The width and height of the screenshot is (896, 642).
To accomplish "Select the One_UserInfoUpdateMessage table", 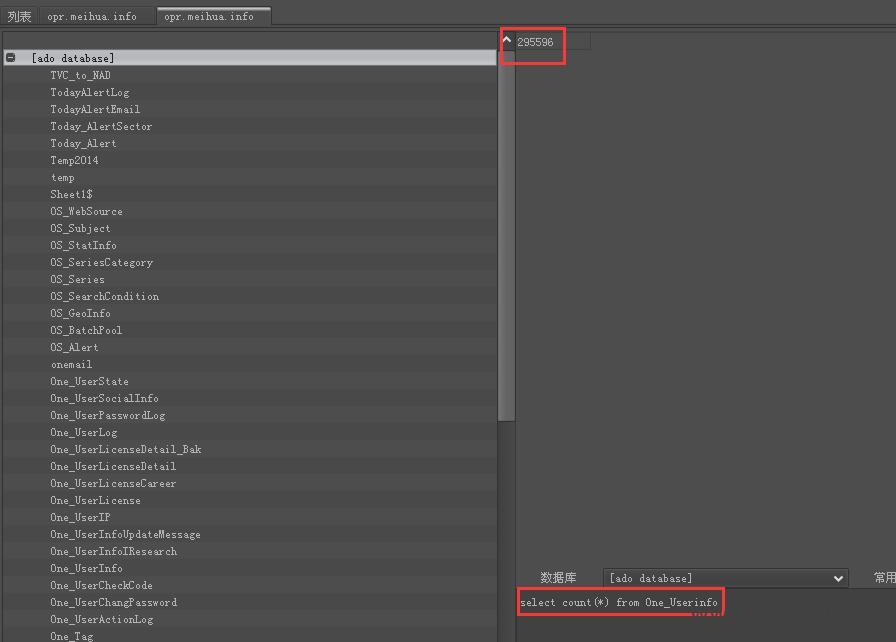I will point(125,535).
